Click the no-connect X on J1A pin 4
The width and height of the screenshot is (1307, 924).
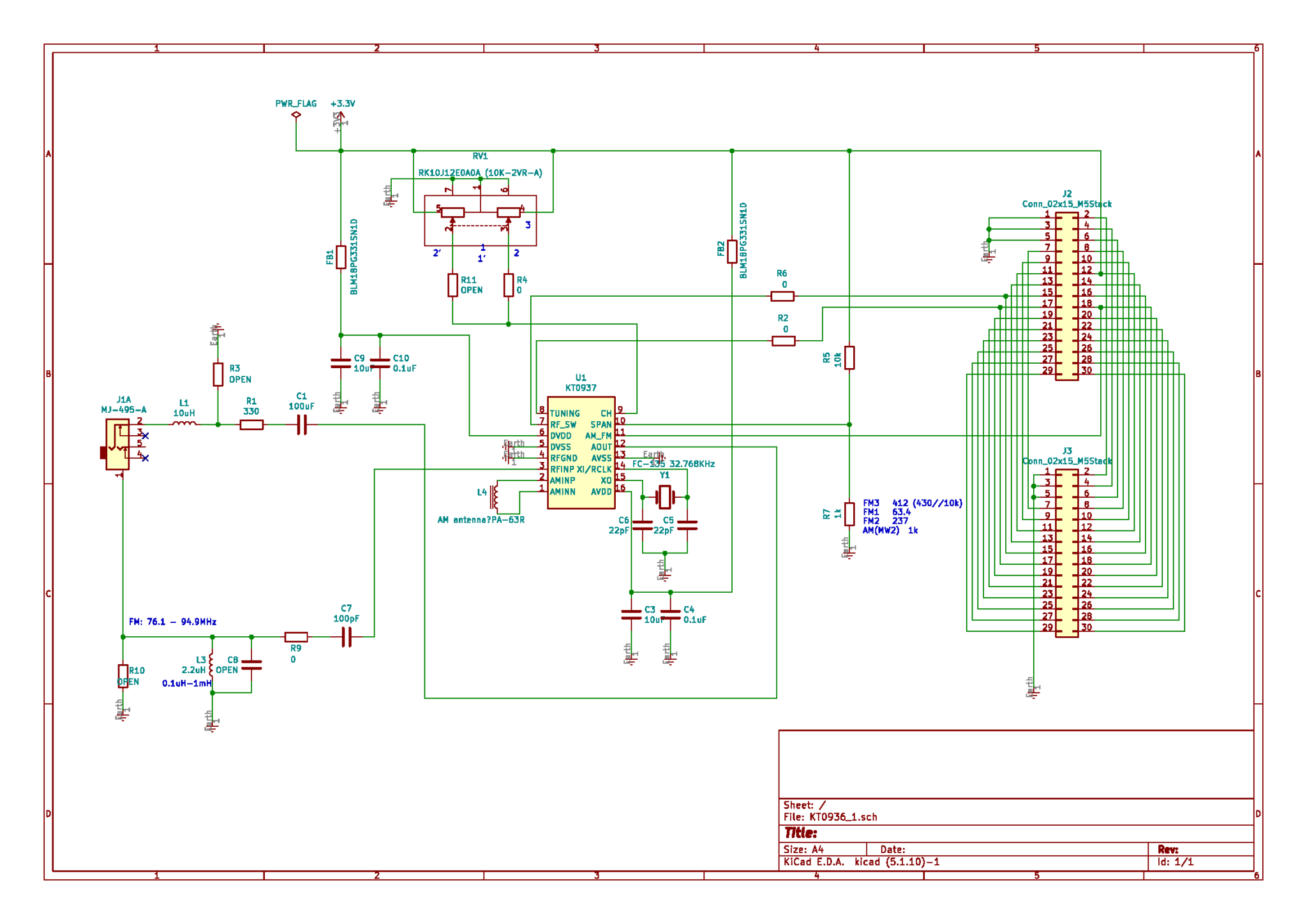click(146, 458)
